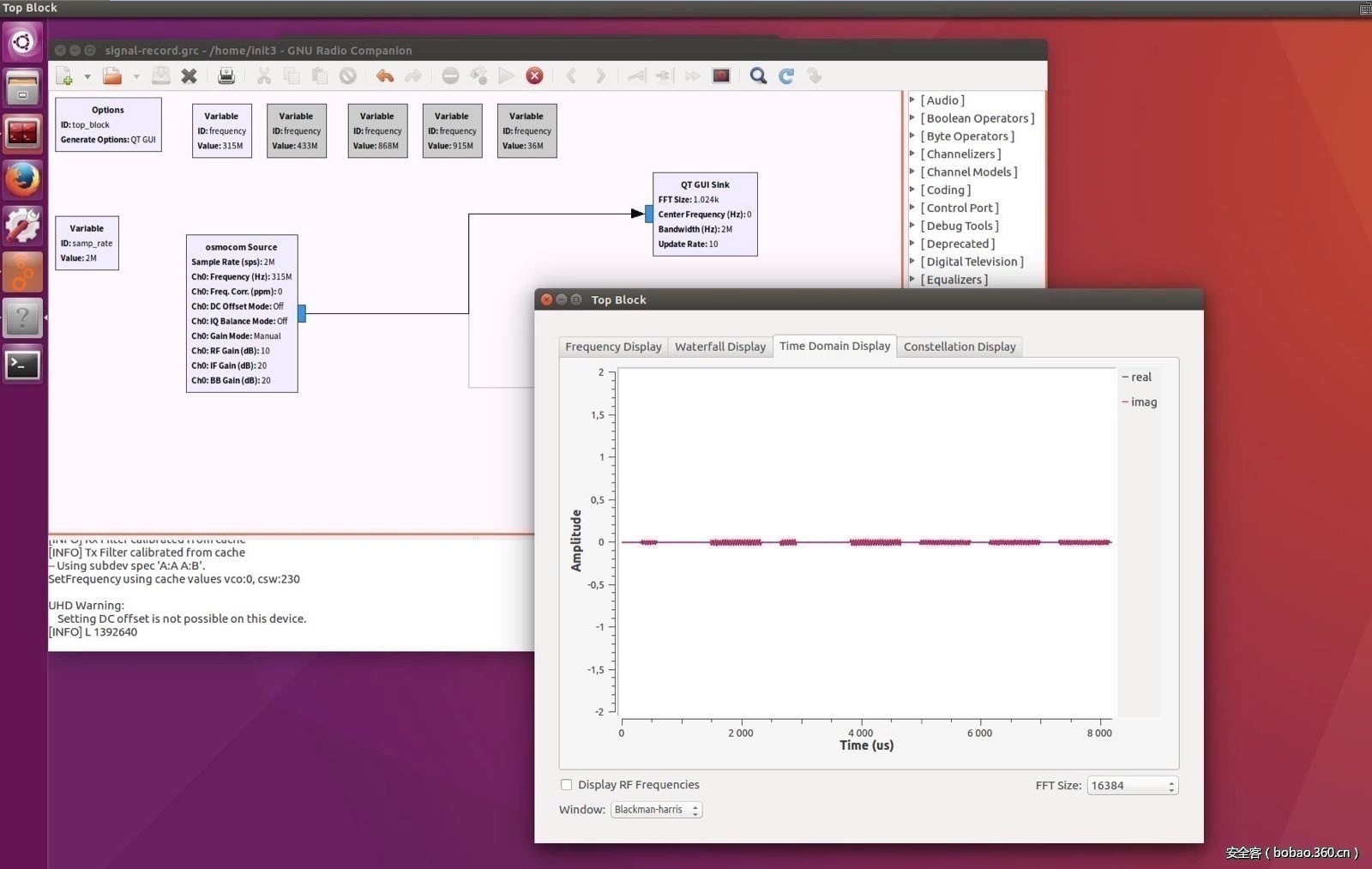Click the undo arrow in toolbar
1372x869 pixels.
point(385,76)
